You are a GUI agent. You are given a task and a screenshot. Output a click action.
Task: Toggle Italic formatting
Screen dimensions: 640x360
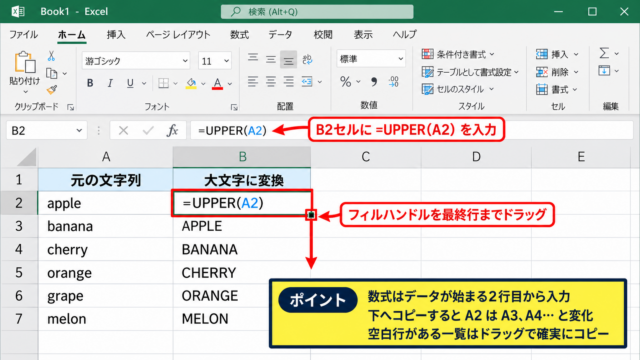coord(110,83)
